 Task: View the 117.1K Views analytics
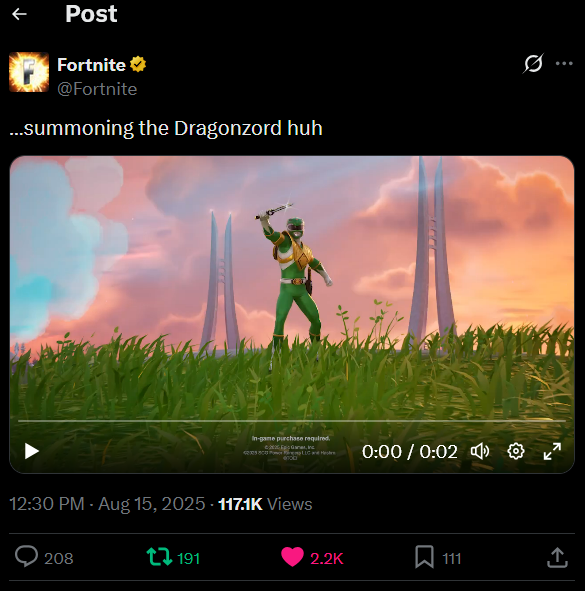265,504
